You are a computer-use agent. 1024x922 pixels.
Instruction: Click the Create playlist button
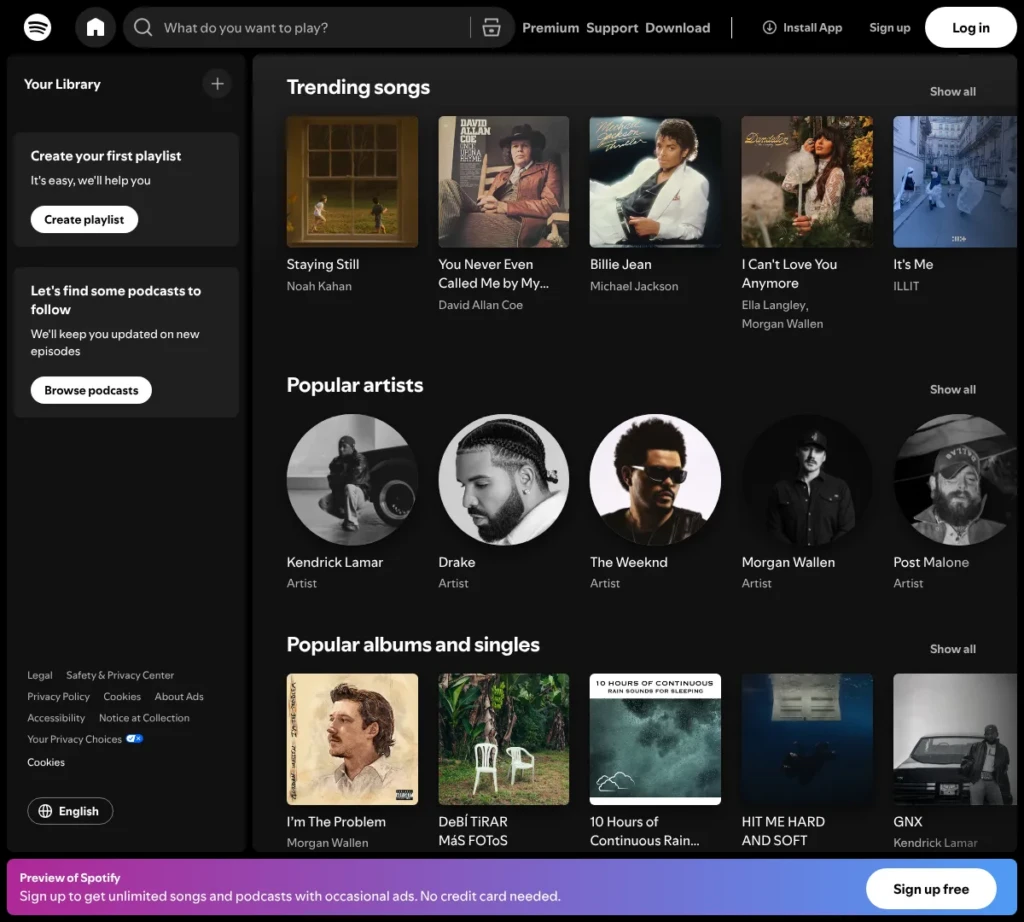[84, 219]
